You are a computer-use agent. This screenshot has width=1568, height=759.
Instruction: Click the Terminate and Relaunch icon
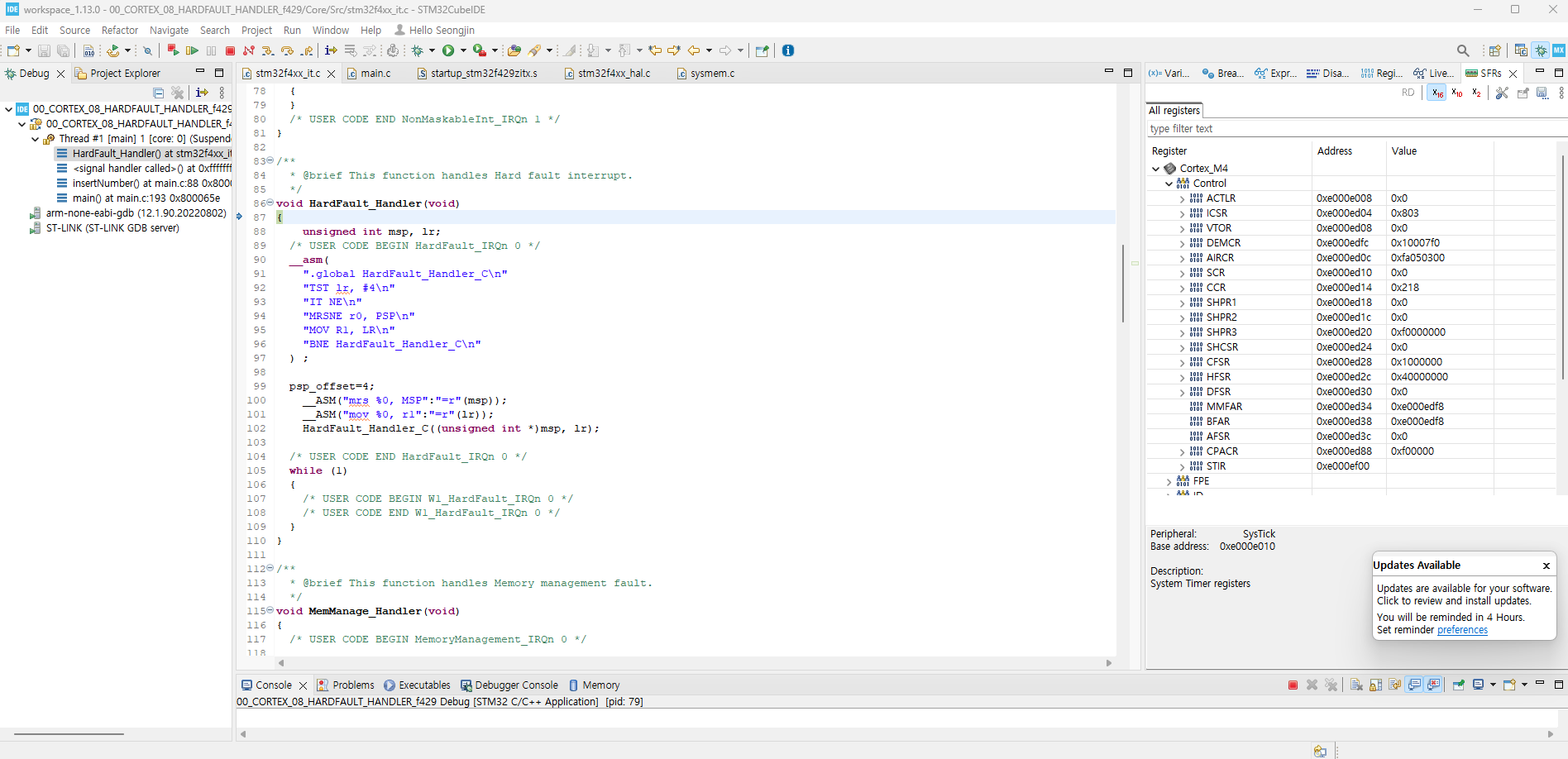173,50
